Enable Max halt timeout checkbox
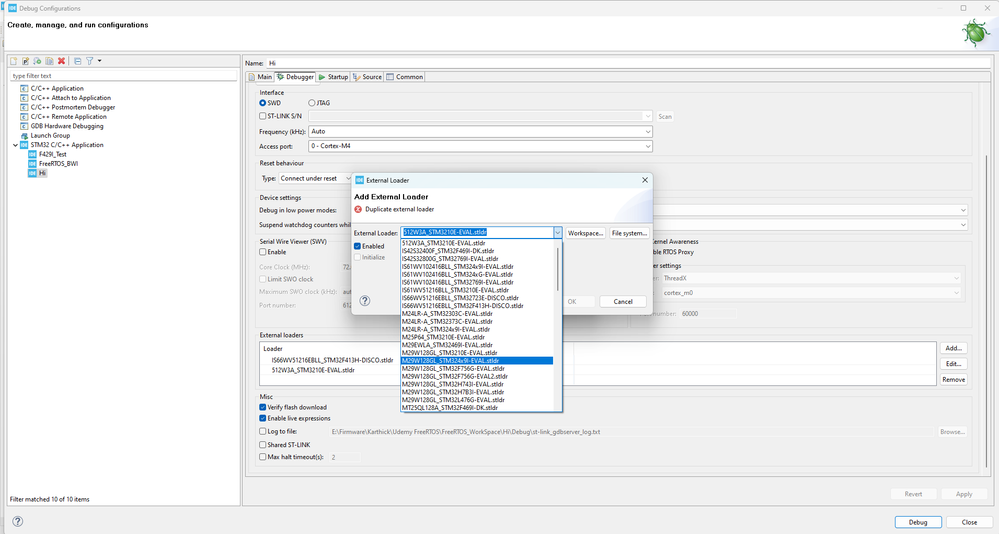Image resolution: width=999 pixels, height=534 pixels. click(x=262, y=457)
